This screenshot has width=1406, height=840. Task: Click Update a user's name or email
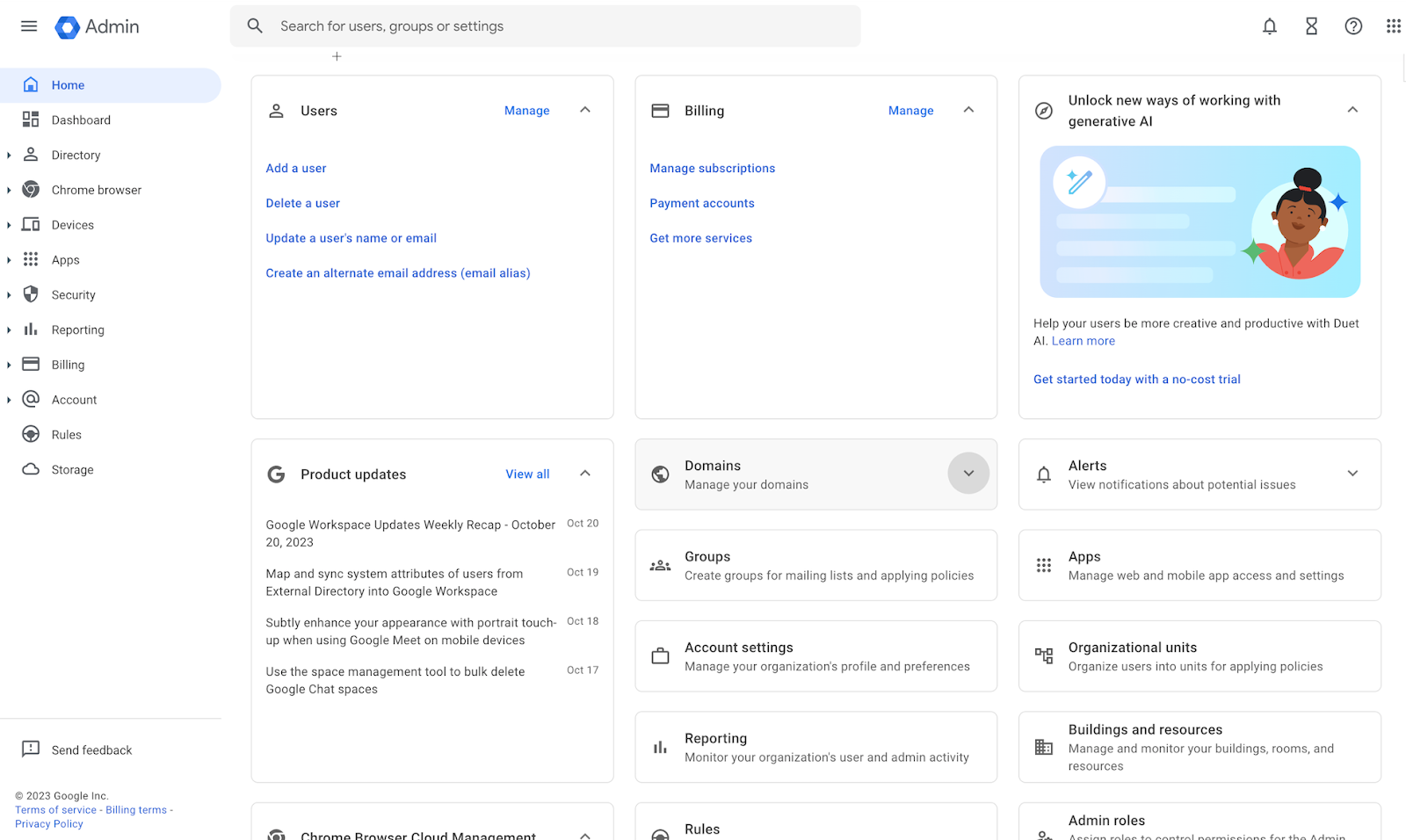[x=351, y=238]
